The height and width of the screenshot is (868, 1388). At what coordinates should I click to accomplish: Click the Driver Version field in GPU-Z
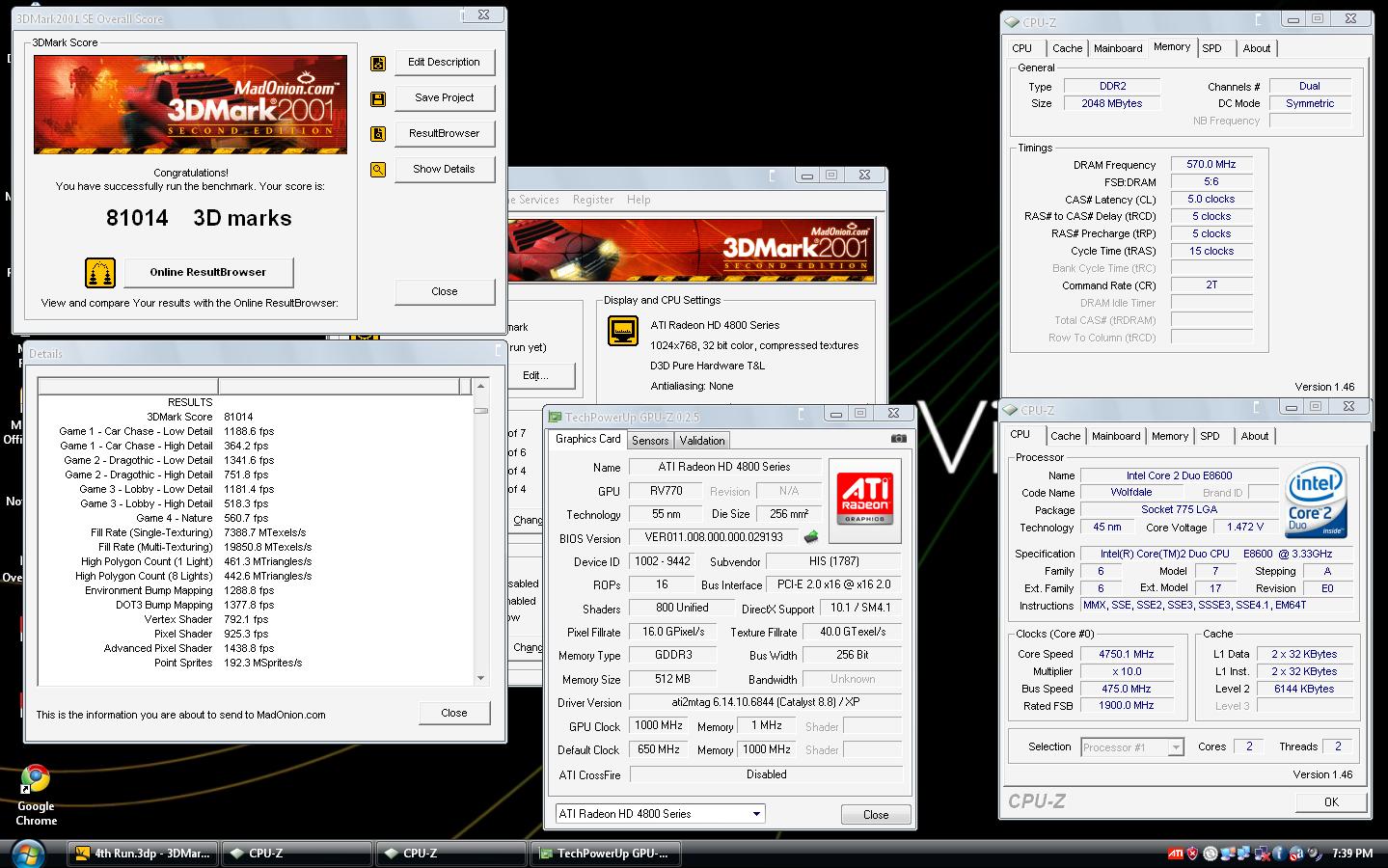pos(765,702)
